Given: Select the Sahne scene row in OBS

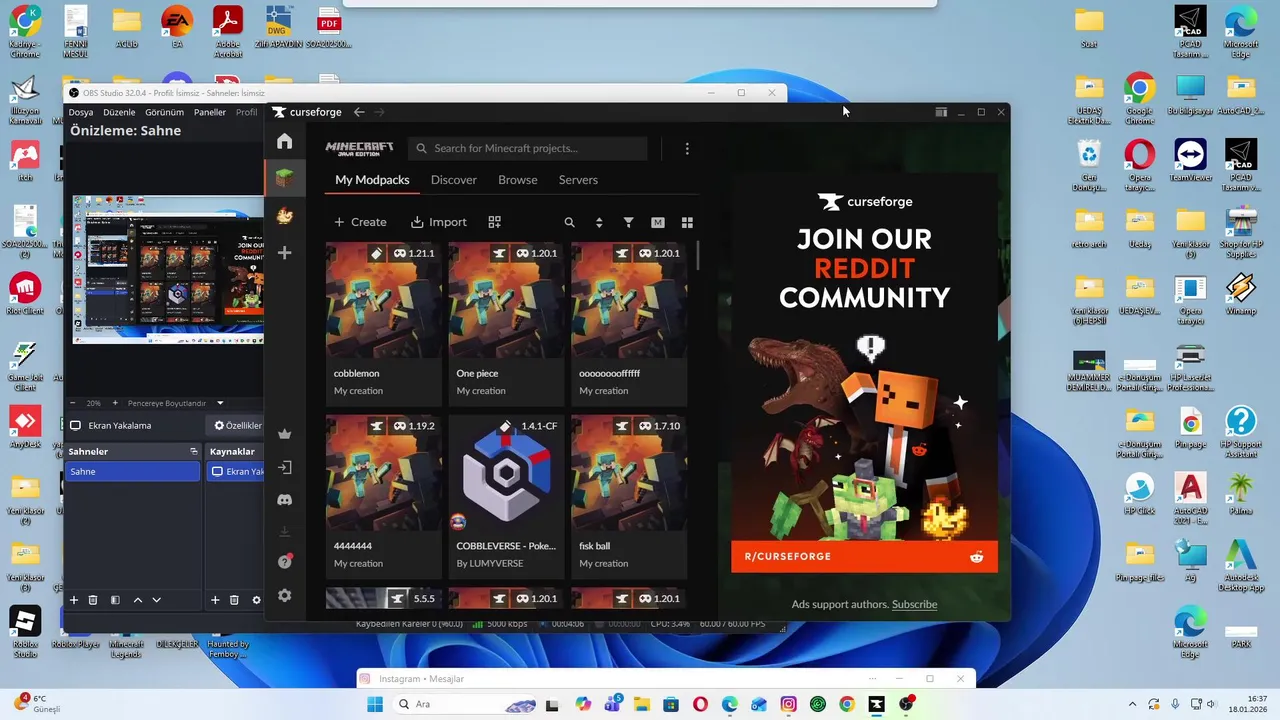Looking at the screenshot, I should point(133,471).
